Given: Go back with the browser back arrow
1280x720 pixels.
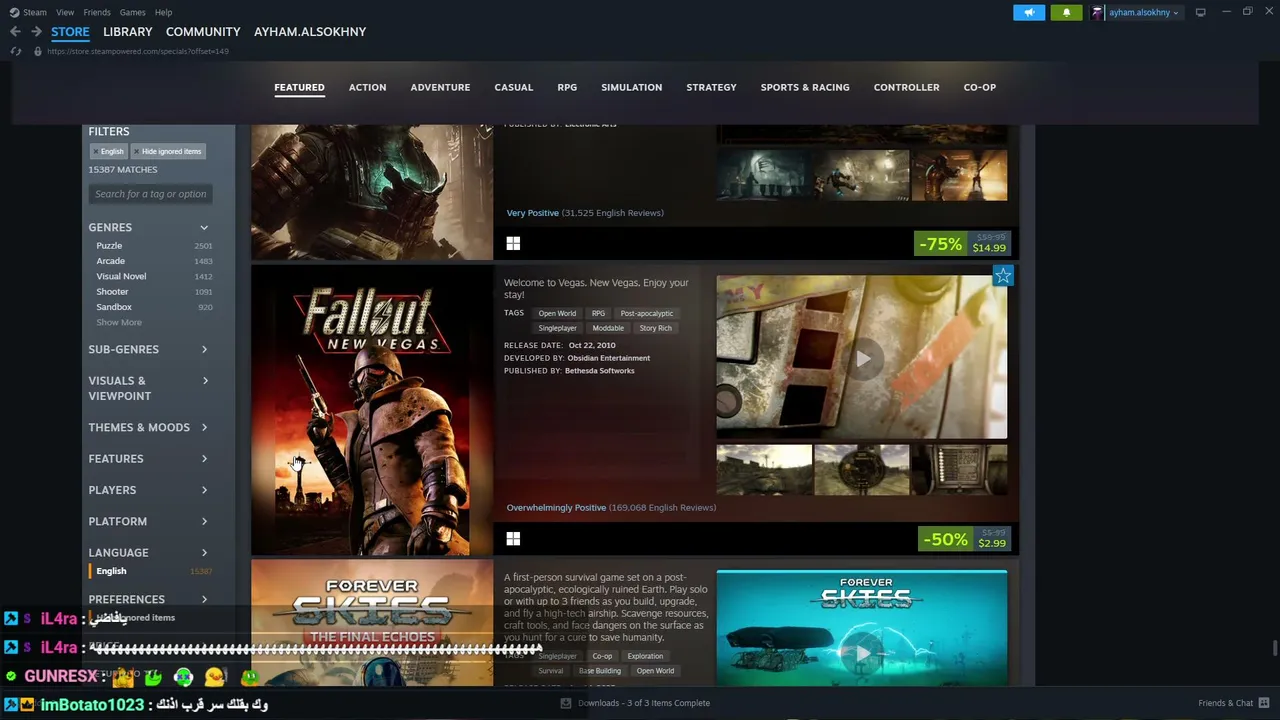Looking at the screenshot, I should pyautogui.click(x=15, y=32).
